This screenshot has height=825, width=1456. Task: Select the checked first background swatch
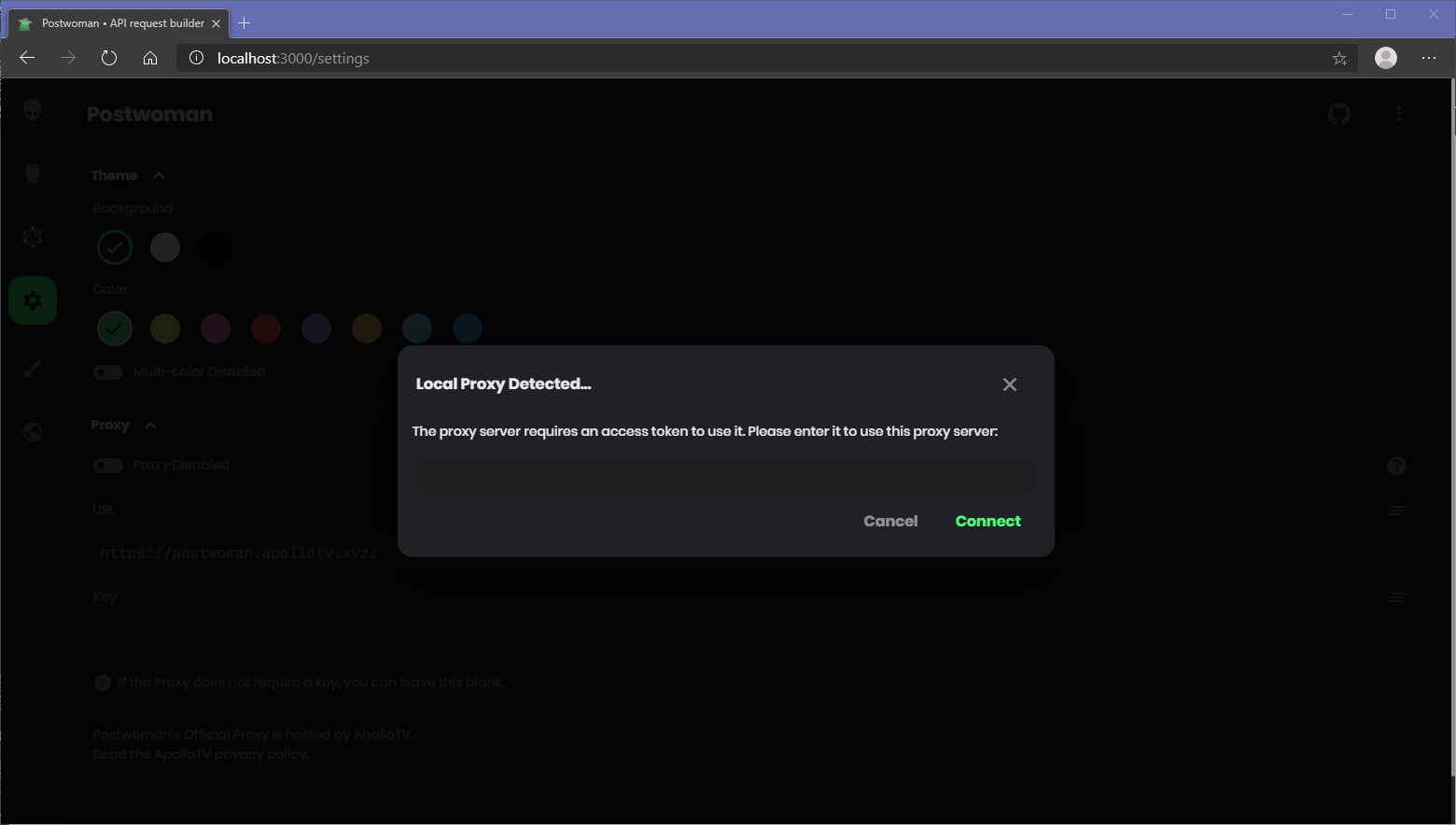[x=115, y=247]
